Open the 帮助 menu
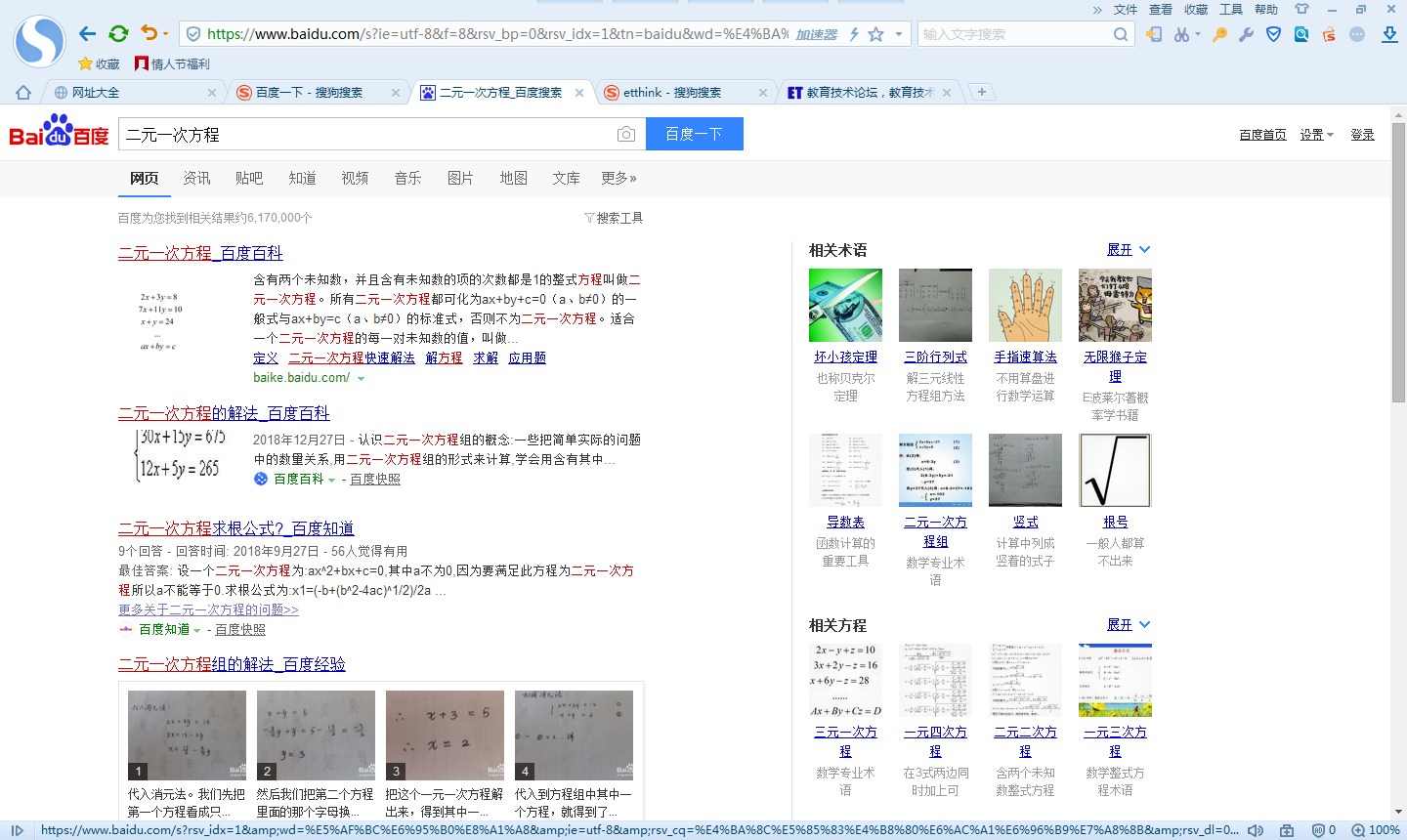The height and width of the screenshot is (840, 1407). pyautogui.click(x=1266, y=10)
